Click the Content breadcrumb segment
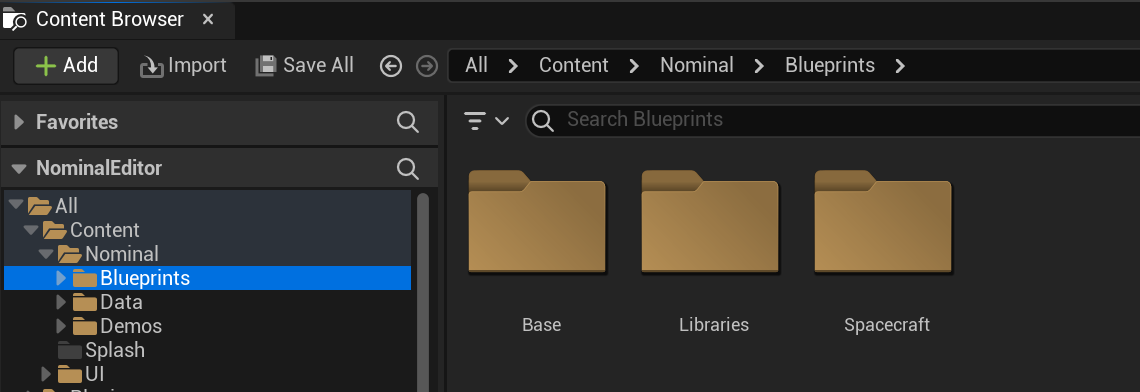 point(574,65)
